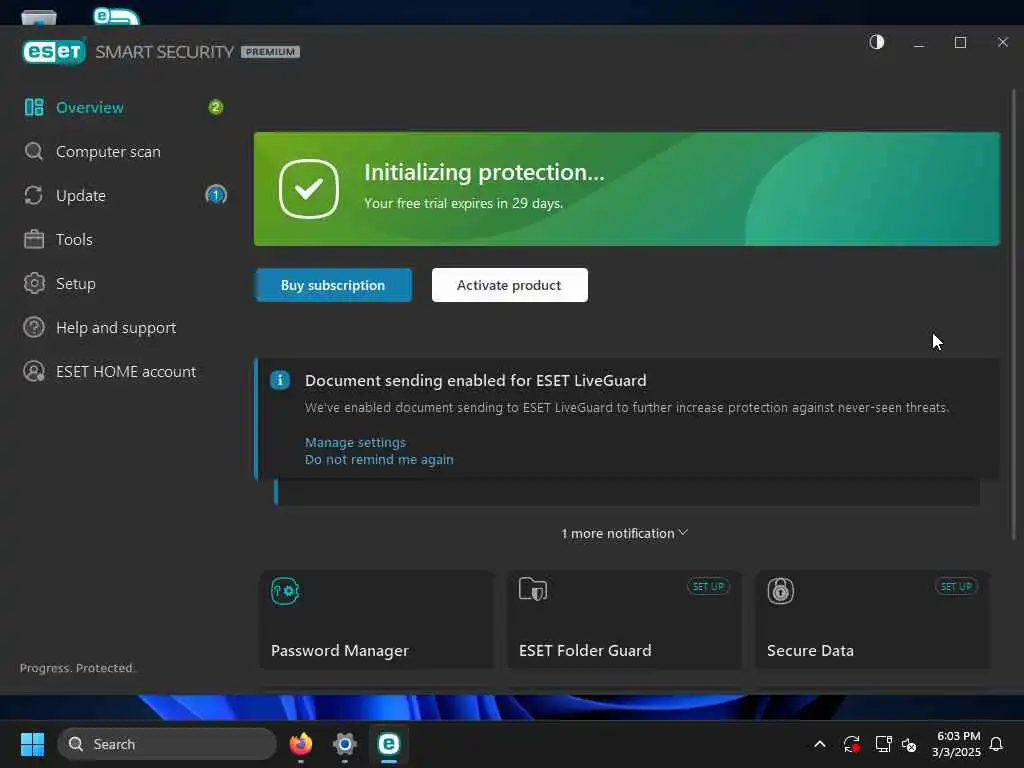This screenshot has width=1024, height=768.
Task: Open the clock and date flyout
Action: click(x=956, y=744)
